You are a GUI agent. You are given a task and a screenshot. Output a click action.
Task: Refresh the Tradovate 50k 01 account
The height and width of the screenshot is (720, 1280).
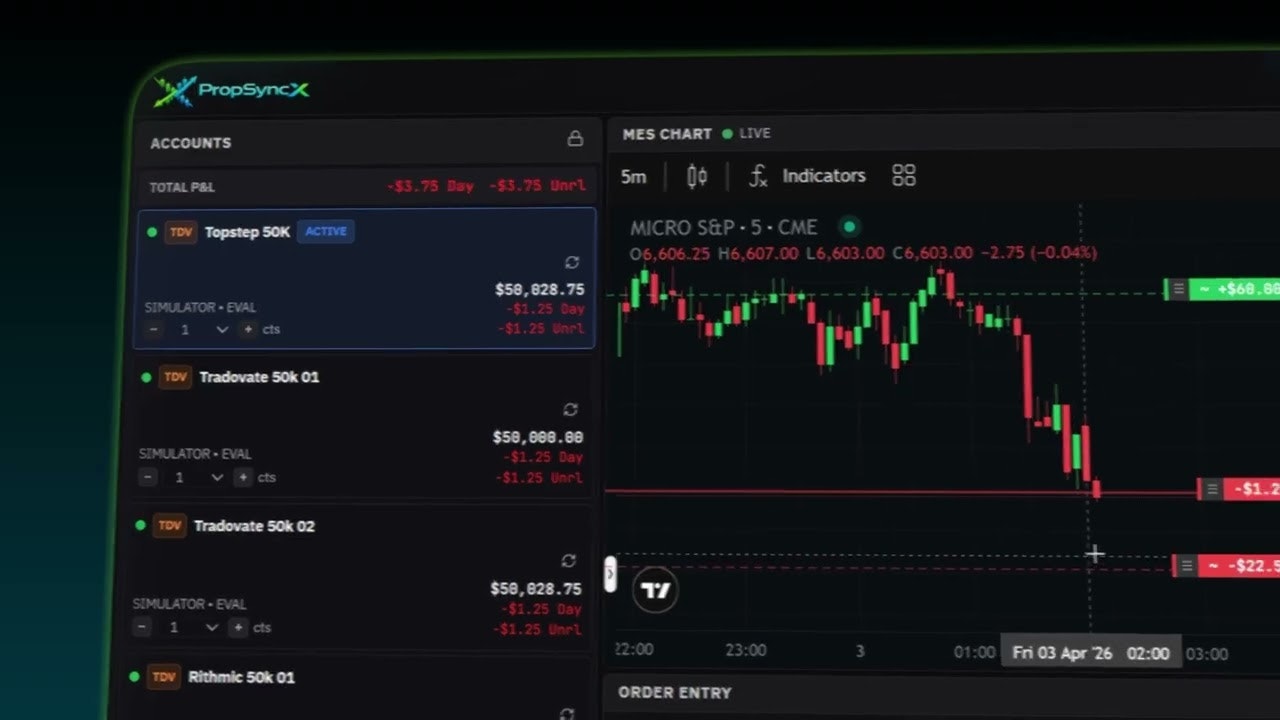pyautogui.click(x=570, y=410)
